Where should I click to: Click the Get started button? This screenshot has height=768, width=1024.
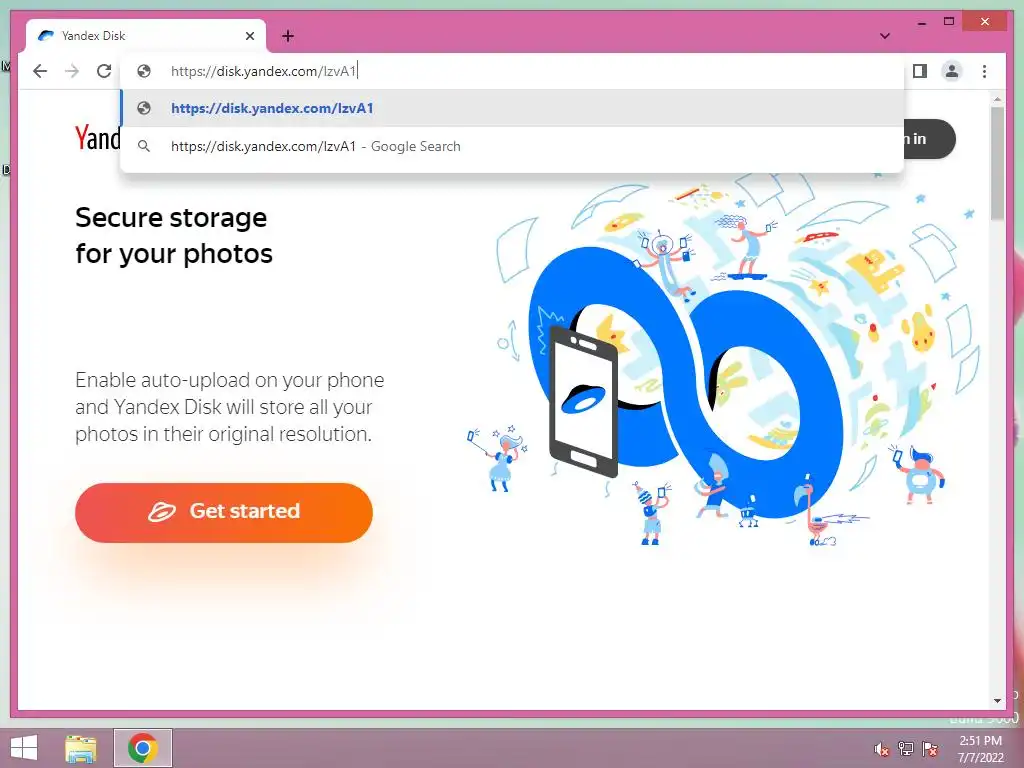click(224, 512)
